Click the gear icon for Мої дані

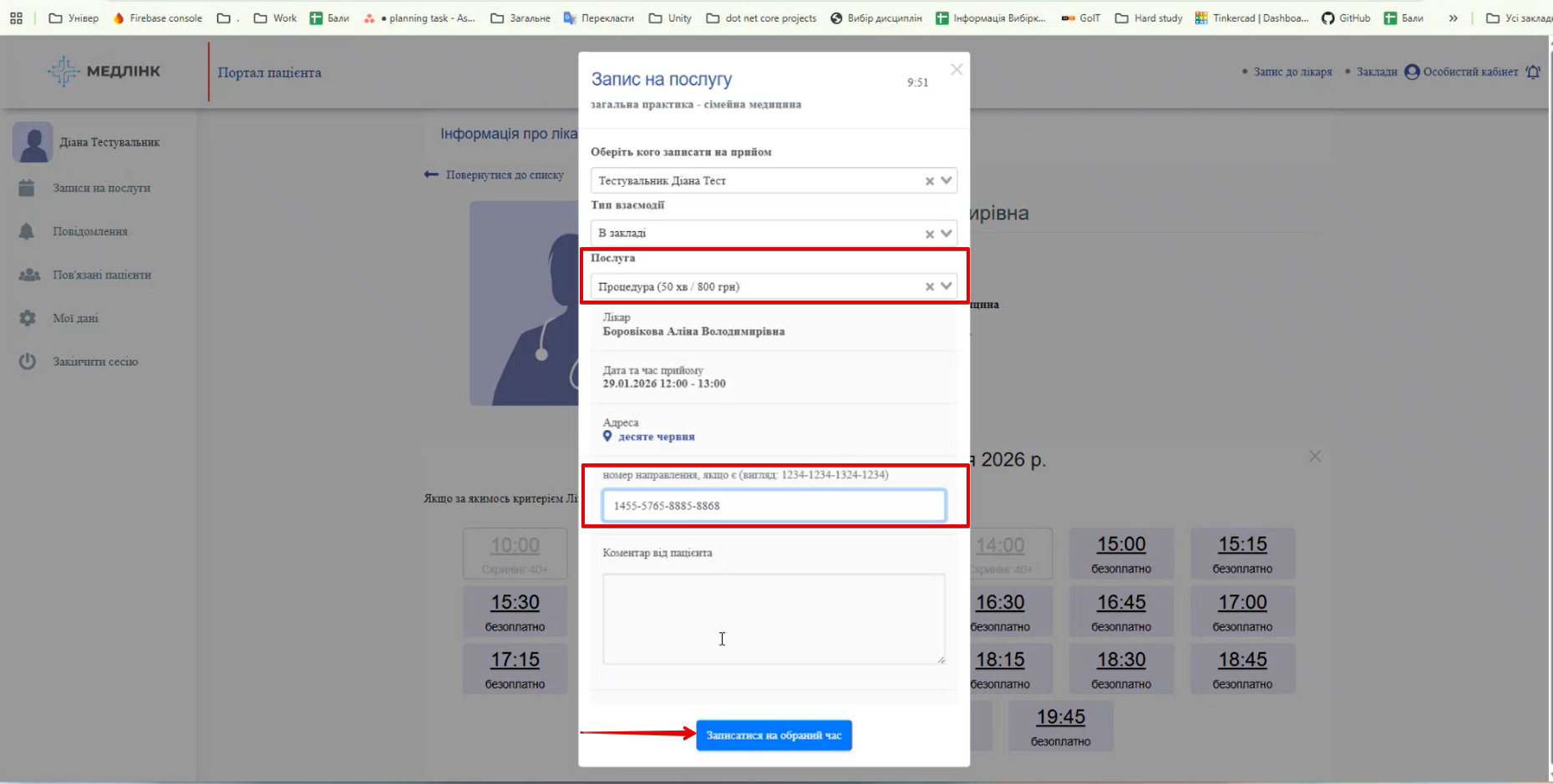click(x=28, y=318)
